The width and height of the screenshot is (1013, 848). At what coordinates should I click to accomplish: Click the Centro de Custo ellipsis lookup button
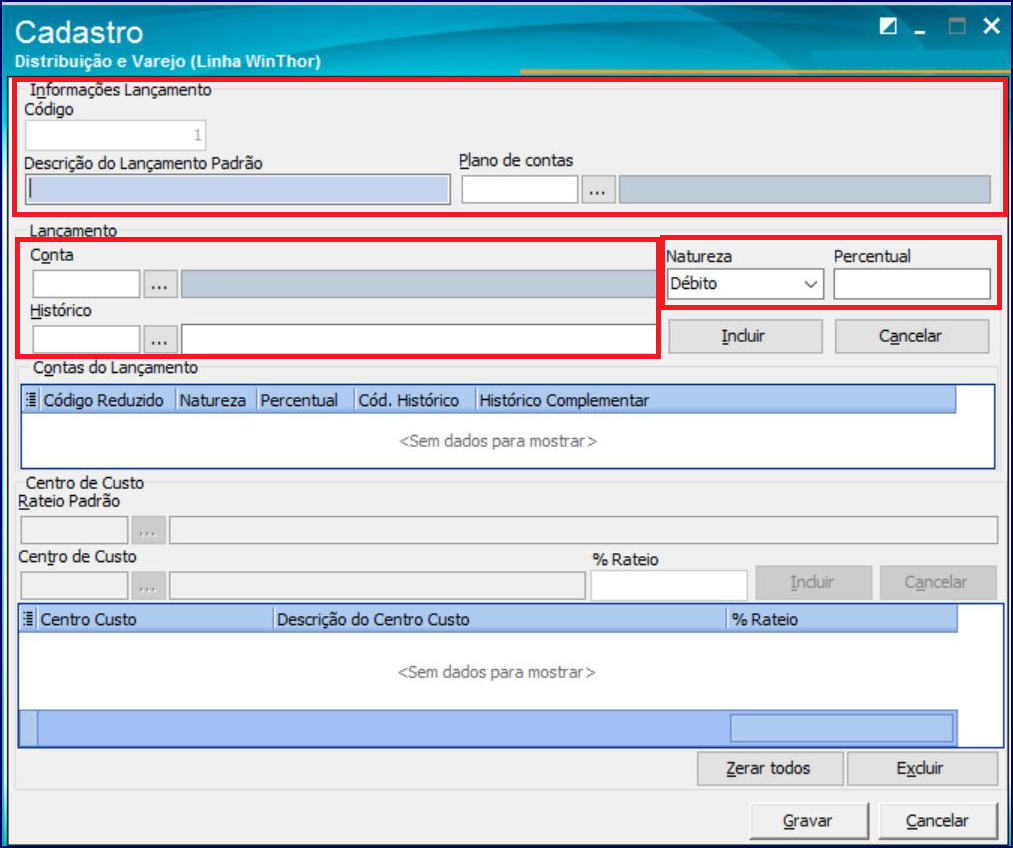click(148, 586)
